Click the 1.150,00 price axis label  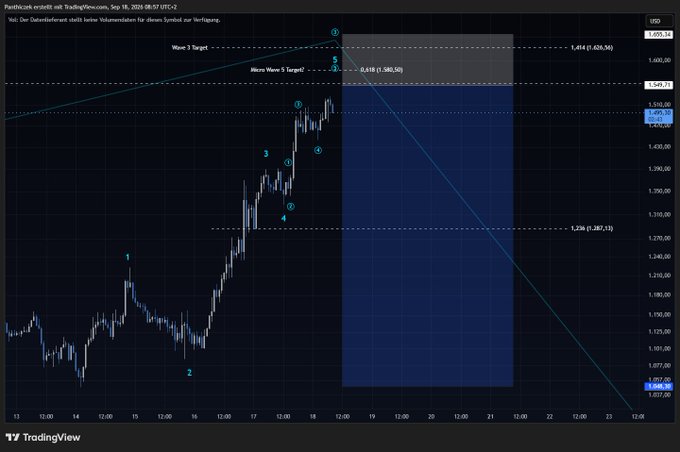(659, 314)
